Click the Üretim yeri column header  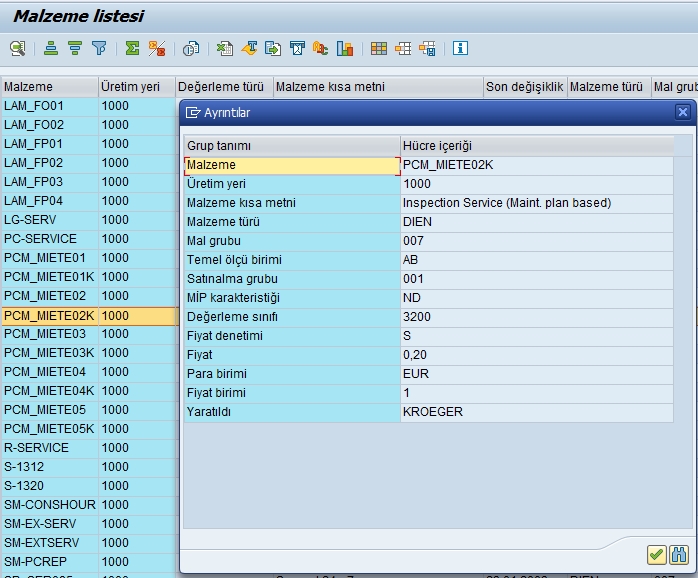(x=135, y=87)
